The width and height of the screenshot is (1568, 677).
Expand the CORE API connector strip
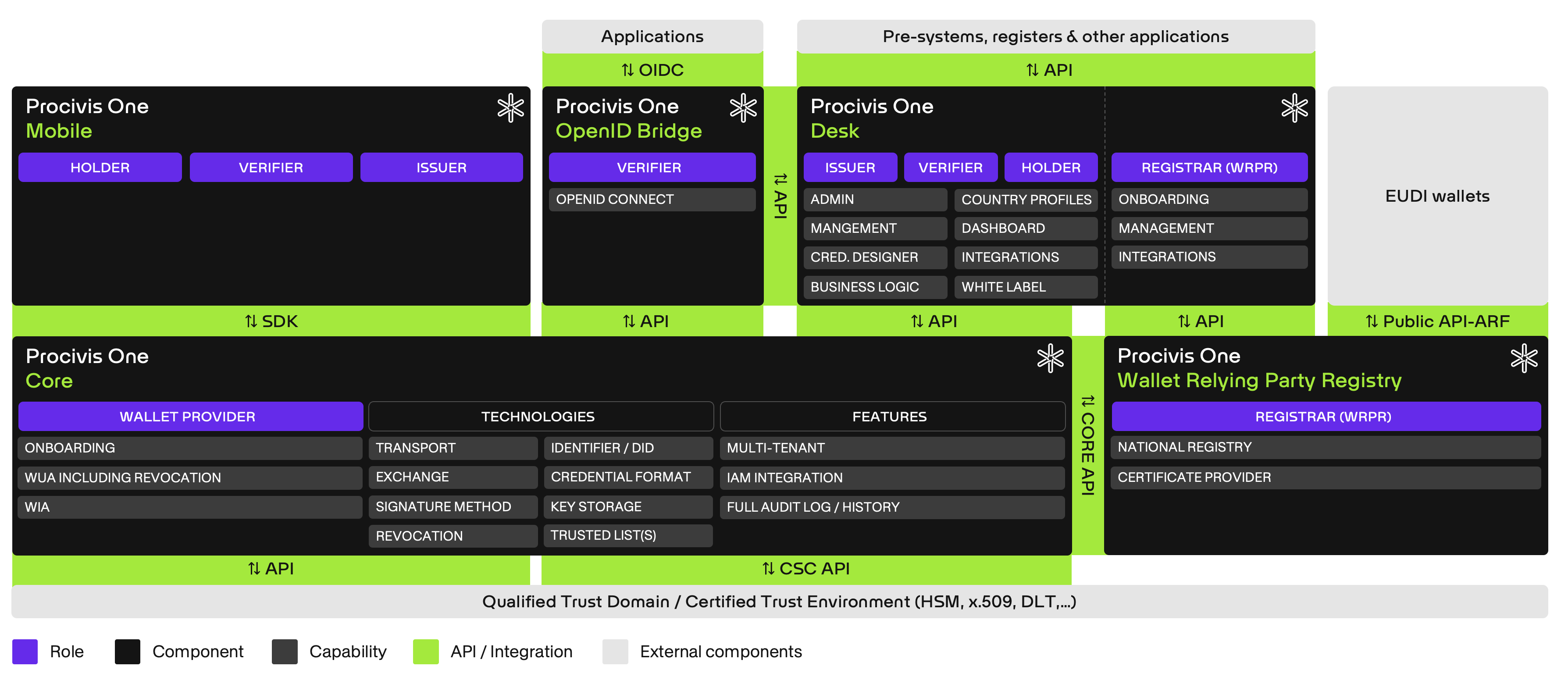[1087, 445]
